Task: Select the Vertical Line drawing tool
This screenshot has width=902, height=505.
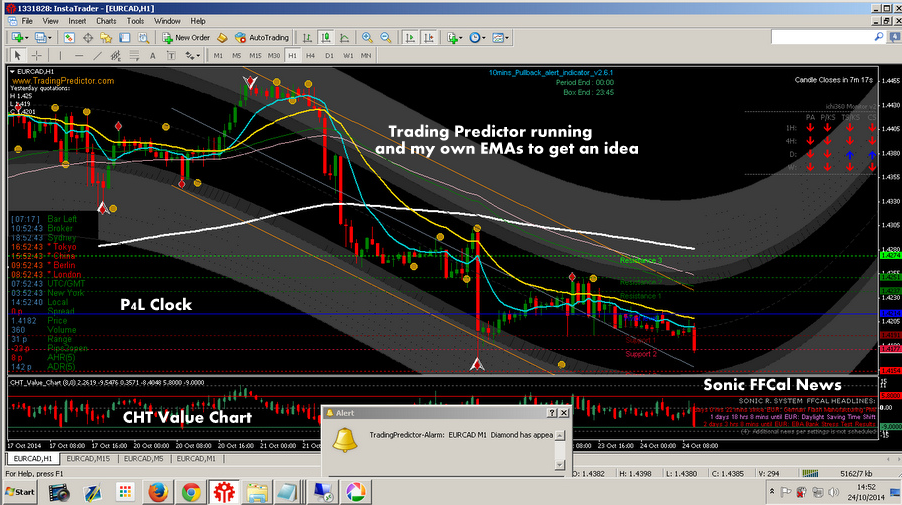Action: 60,55
